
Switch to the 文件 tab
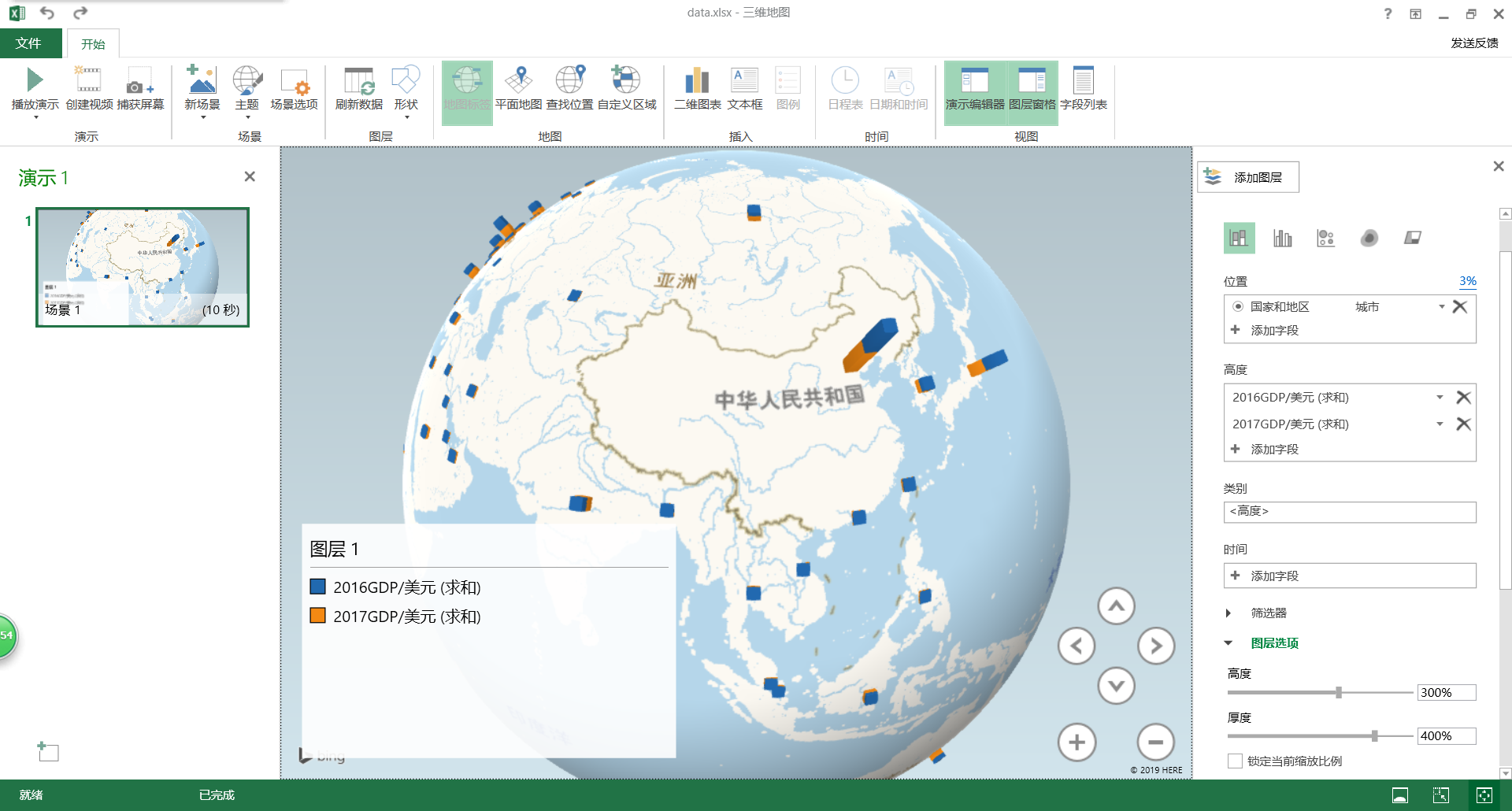[x=31, y=43]
